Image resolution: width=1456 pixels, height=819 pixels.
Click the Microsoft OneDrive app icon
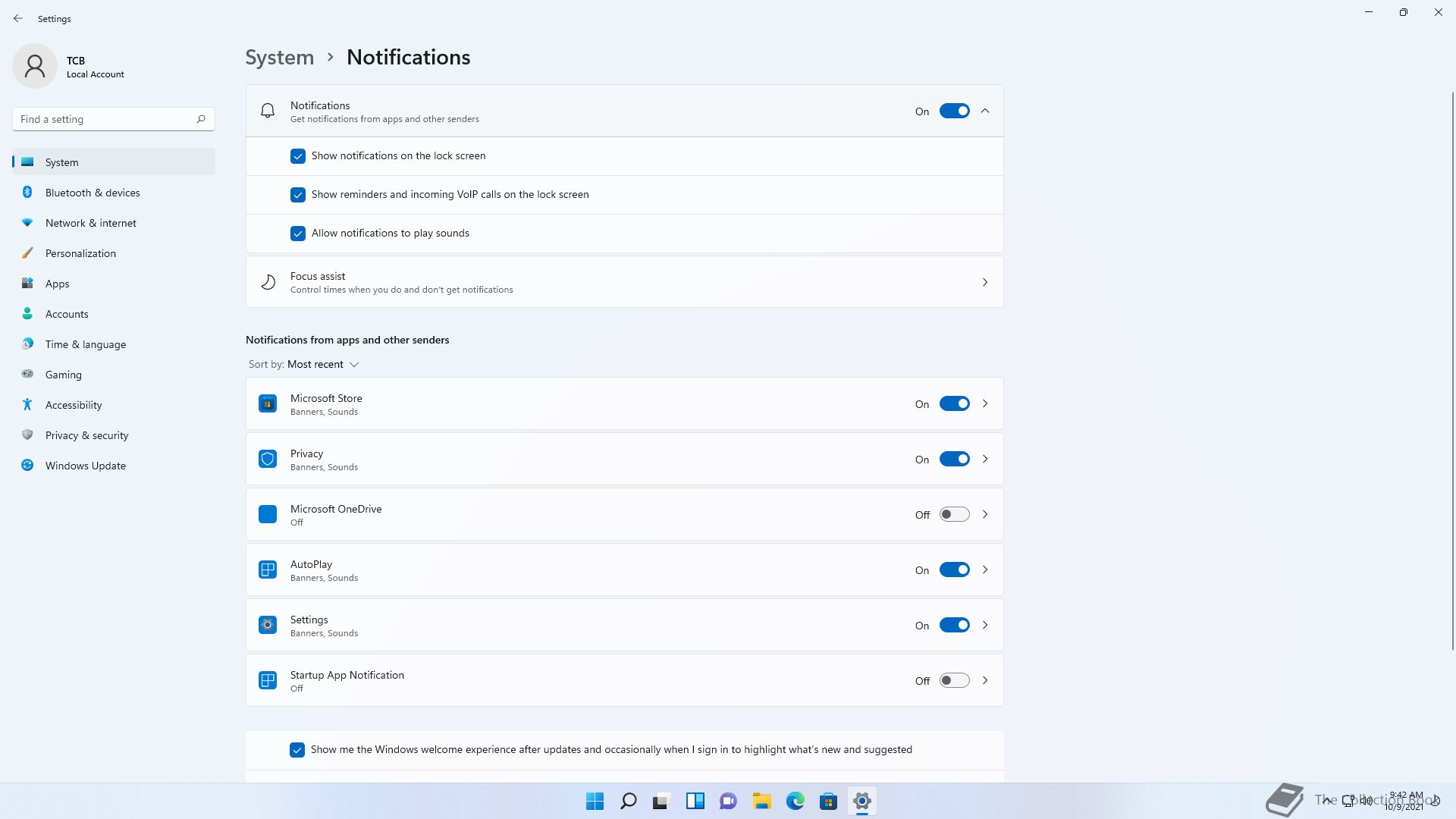click(x=268, y=514)
